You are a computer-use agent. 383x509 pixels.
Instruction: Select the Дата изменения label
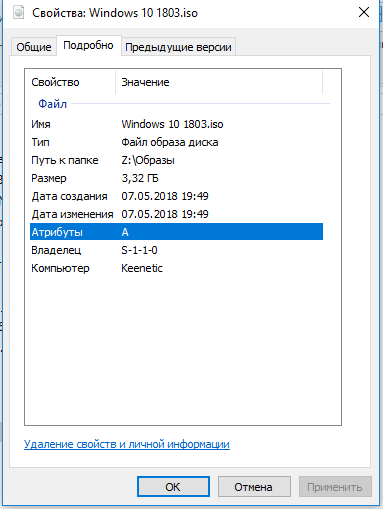pyautogui.click(x=72, y=214)
